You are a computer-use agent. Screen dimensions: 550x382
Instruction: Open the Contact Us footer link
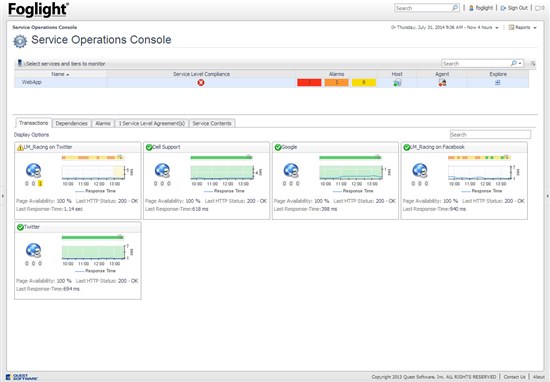click(x=515, y=377)
